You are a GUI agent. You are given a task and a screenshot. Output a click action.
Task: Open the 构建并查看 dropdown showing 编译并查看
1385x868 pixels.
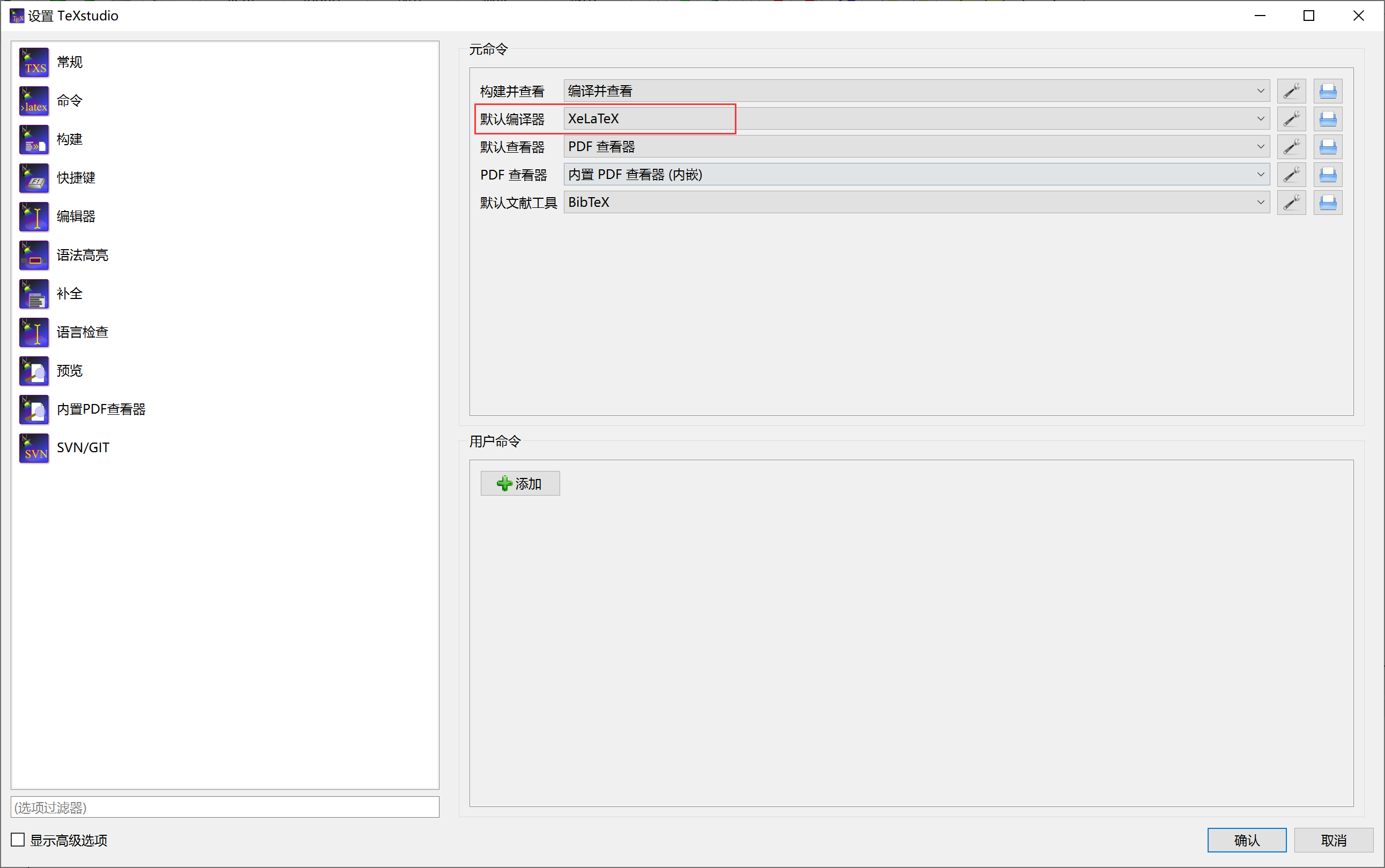(917, 91)
